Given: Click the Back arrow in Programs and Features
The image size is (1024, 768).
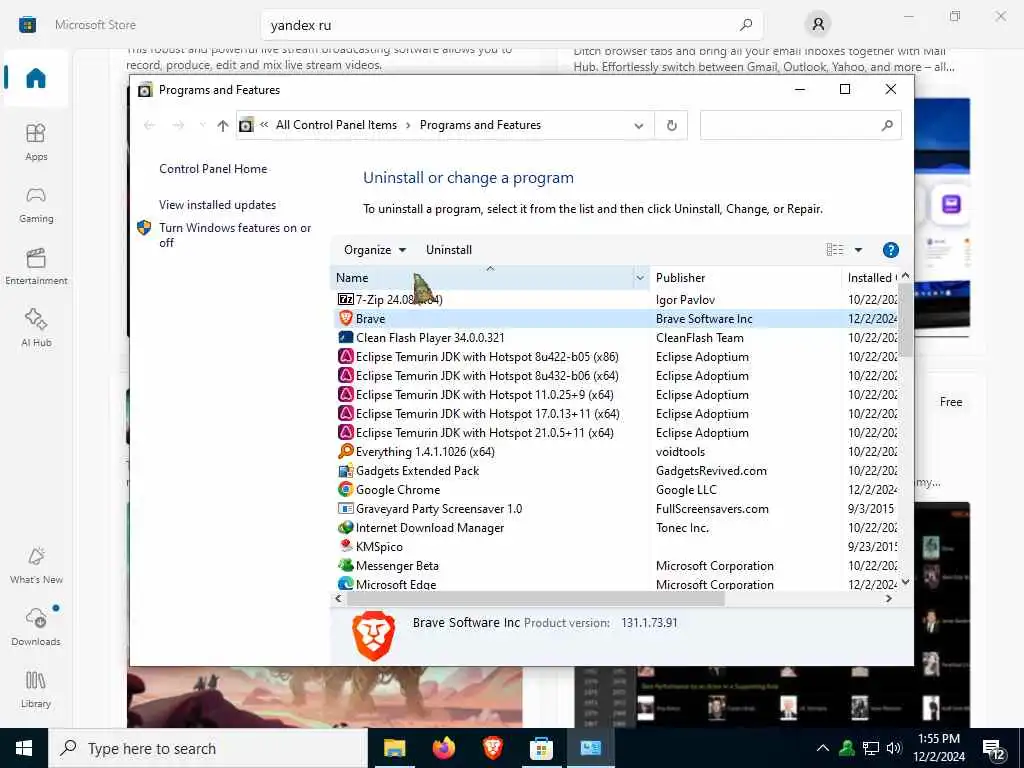Looking at the screenshot, I should (150, 125).
